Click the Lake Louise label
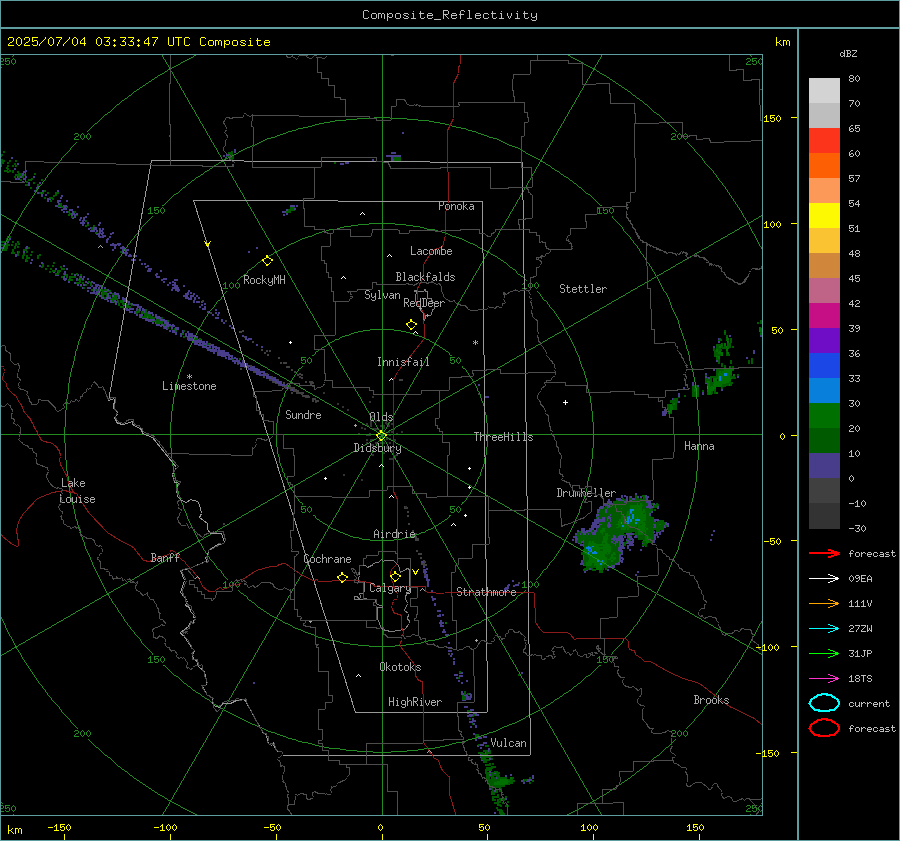 coord(77,491)
